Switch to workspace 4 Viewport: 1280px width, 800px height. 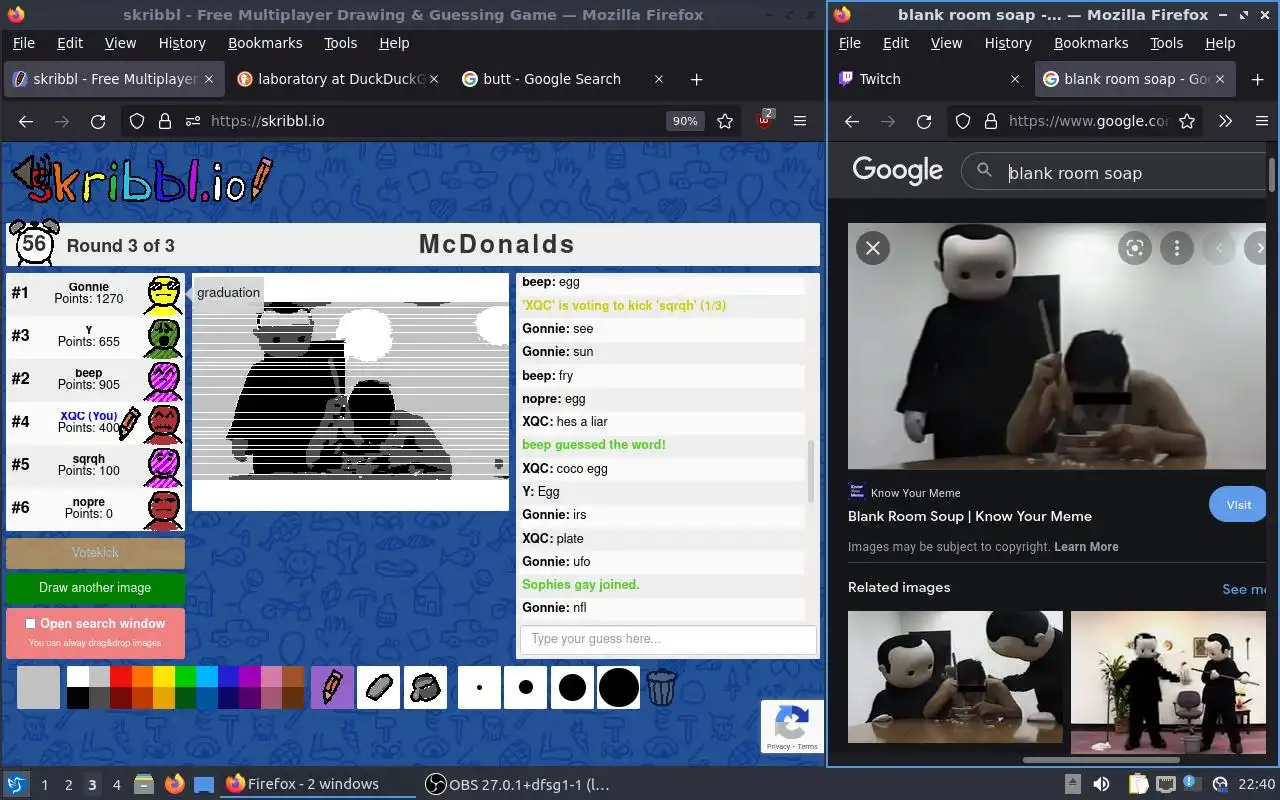[x=117, y=785]
